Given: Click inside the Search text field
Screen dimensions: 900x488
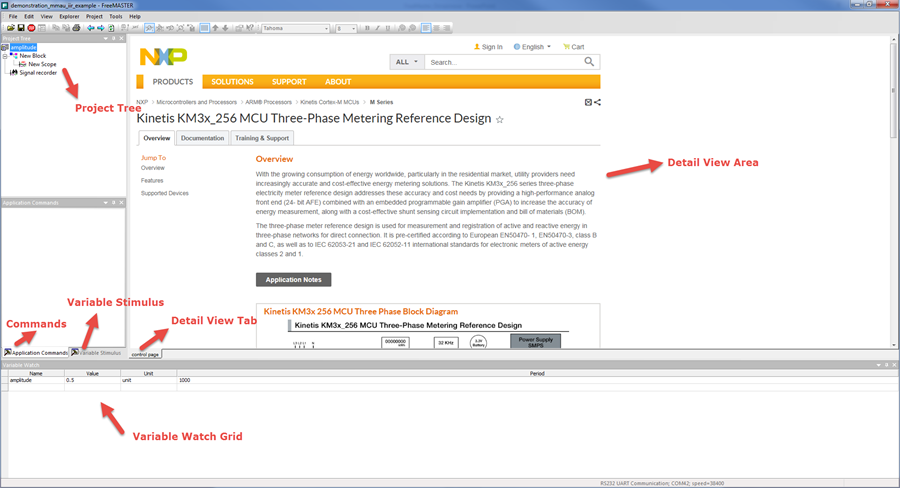Looking at the screenshot, I should pyautogui.click(x=504, y=62).
